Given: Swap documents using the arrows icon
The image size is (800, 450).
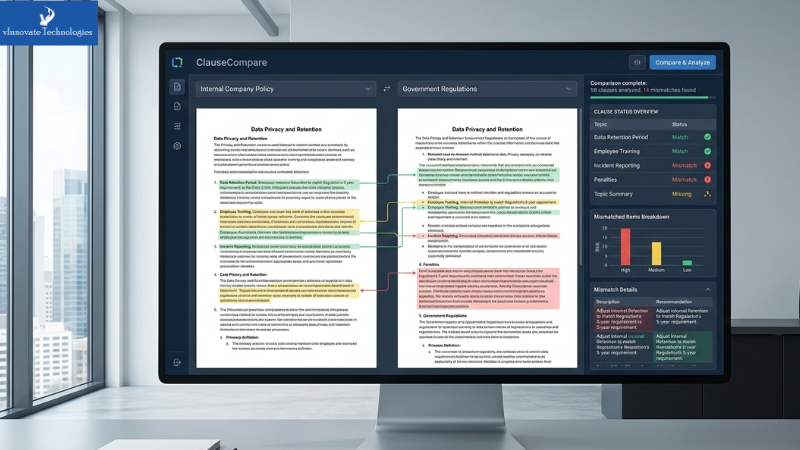Looking at the screenshot, I should [387, 89].
